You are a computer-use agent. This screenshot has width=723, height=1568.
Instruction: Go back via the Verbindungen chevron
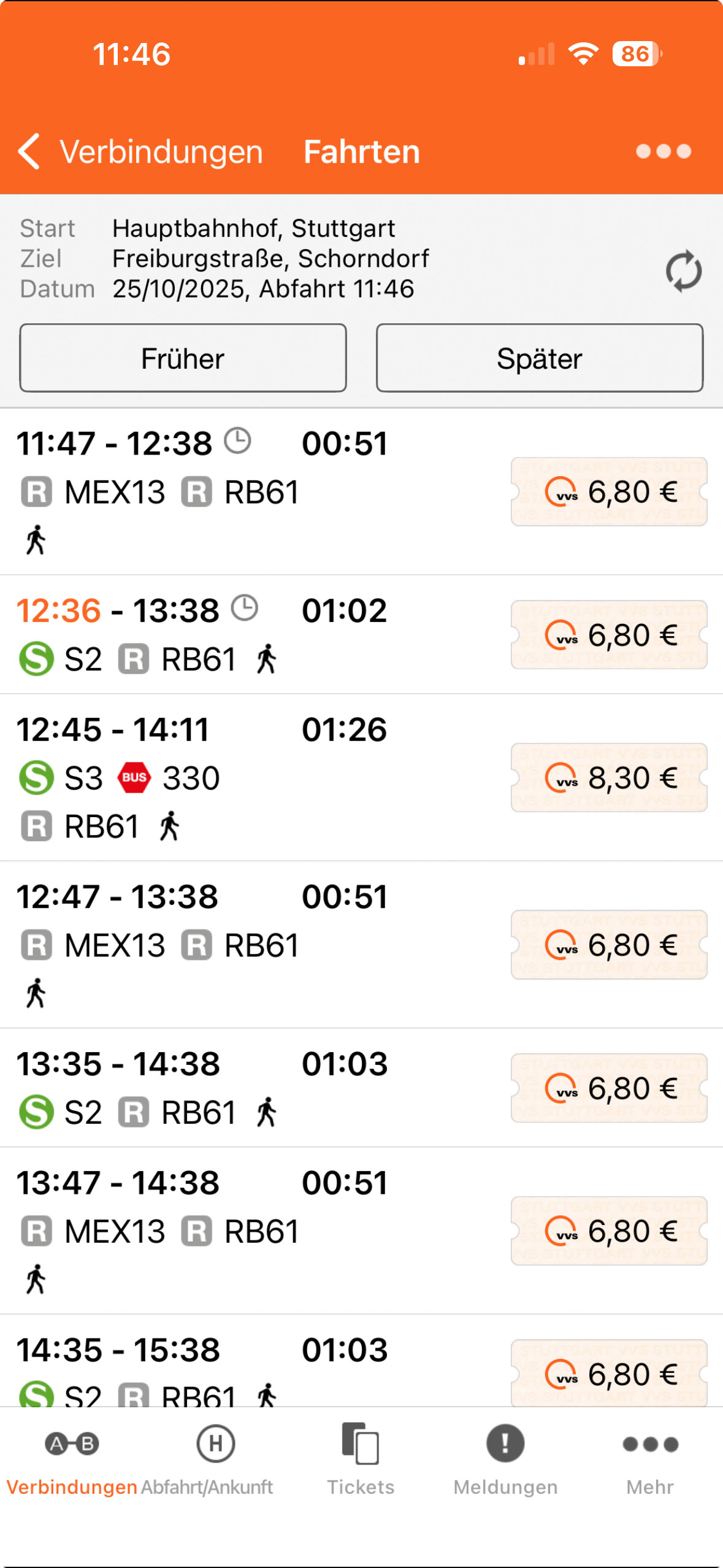(x=29, y=152)
